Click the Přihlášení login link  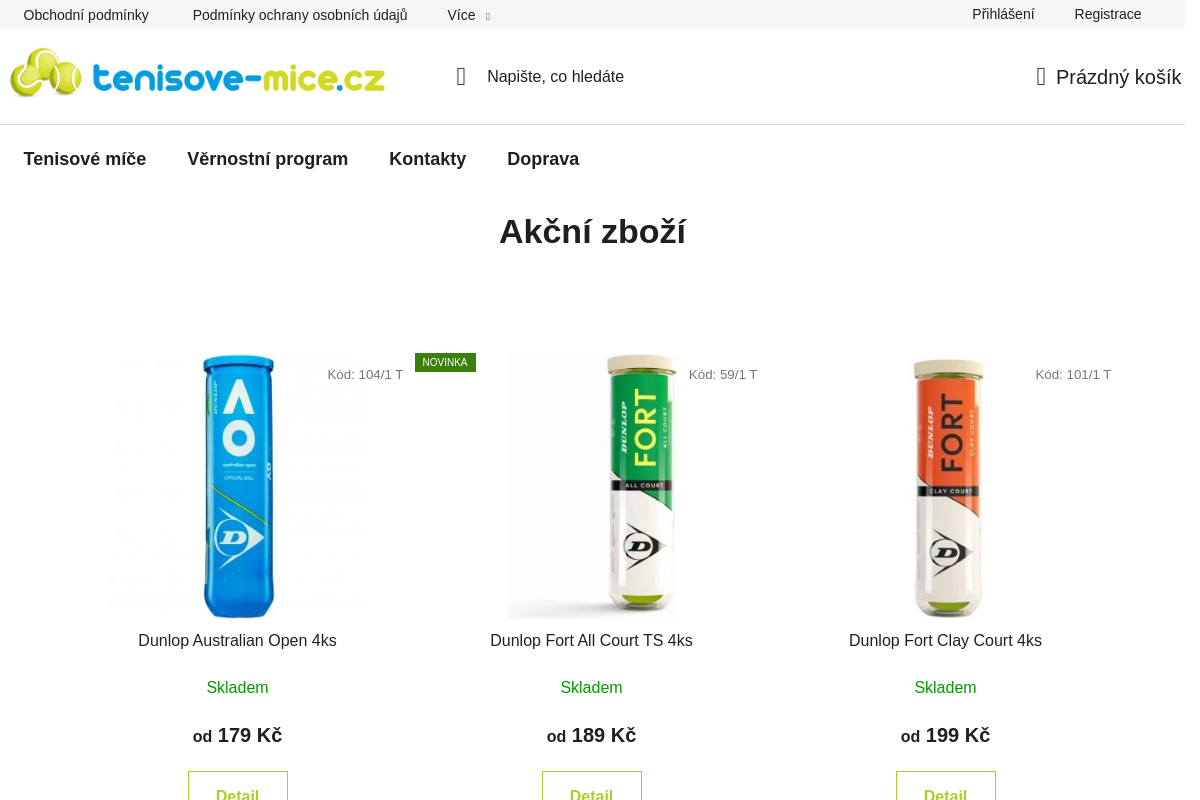click(1003, 14)
